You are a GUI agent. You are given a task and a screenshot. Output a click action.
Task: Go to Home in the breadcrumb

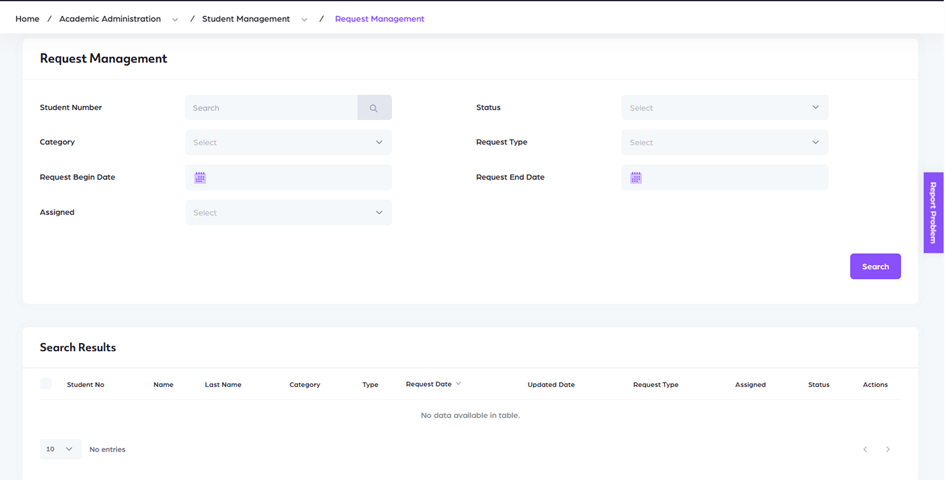[x=27, y=19]
